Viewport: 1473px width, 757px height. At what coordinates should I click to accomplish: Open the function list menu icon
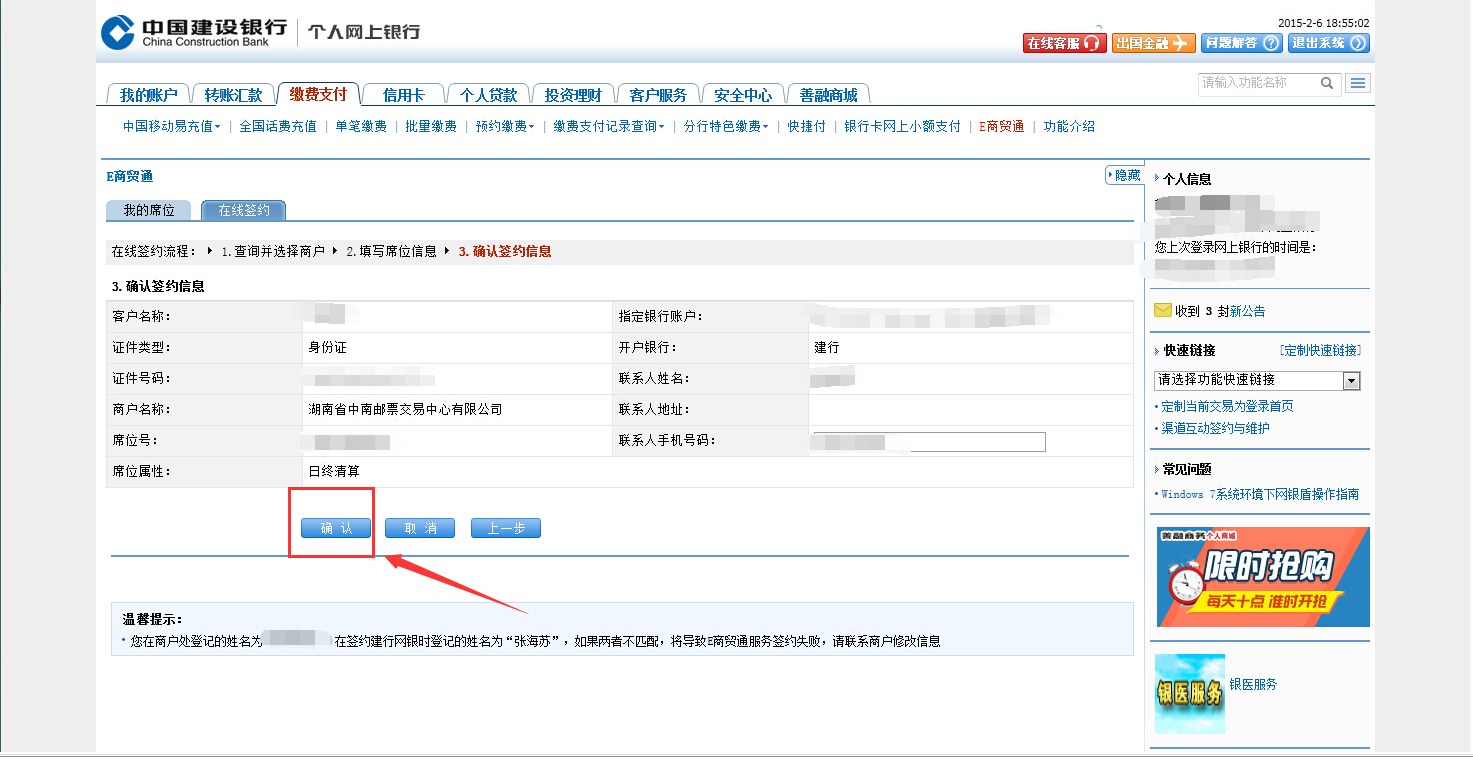pos(1357,84)
